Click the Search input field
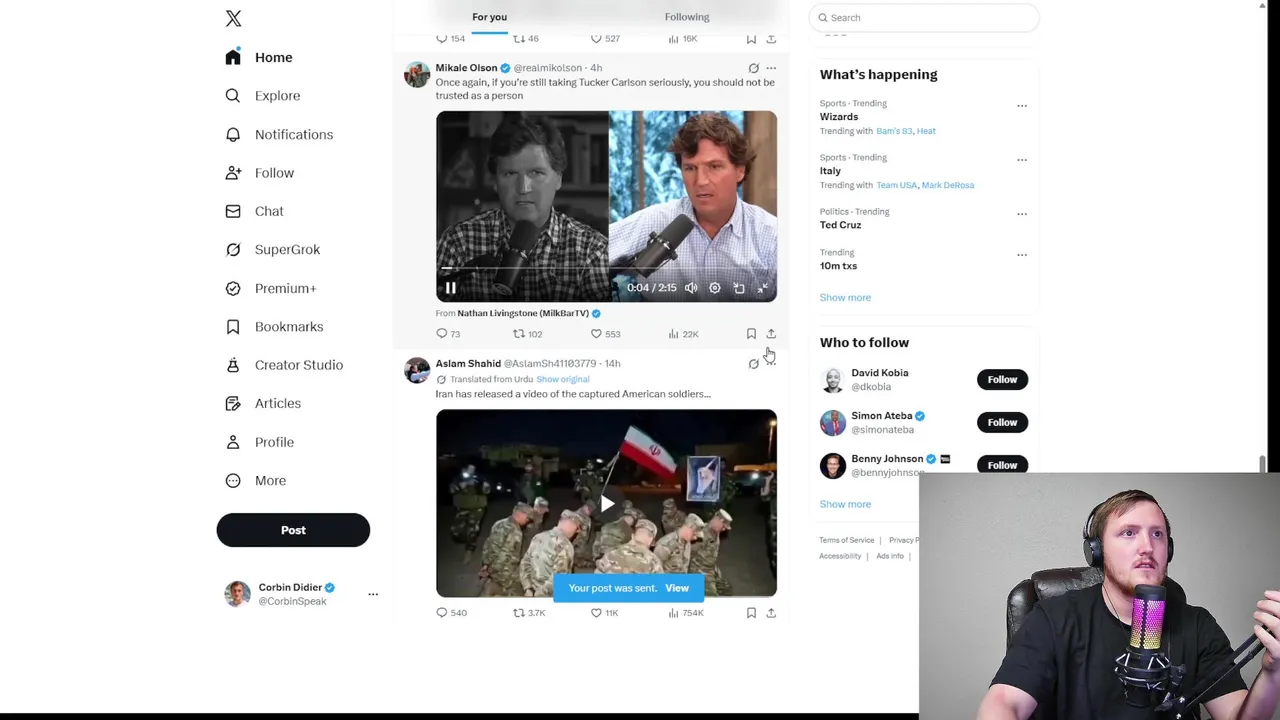 (924, 17)
